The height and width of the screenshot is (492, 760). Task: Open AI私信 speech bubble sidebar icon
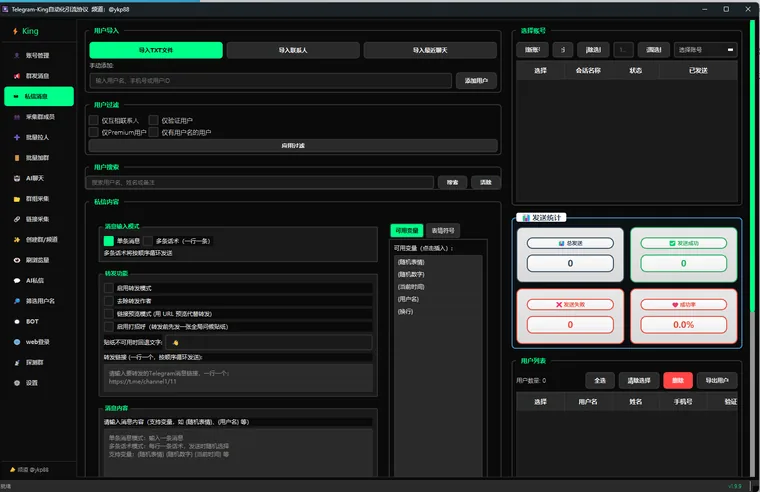(x=17, y=281)
